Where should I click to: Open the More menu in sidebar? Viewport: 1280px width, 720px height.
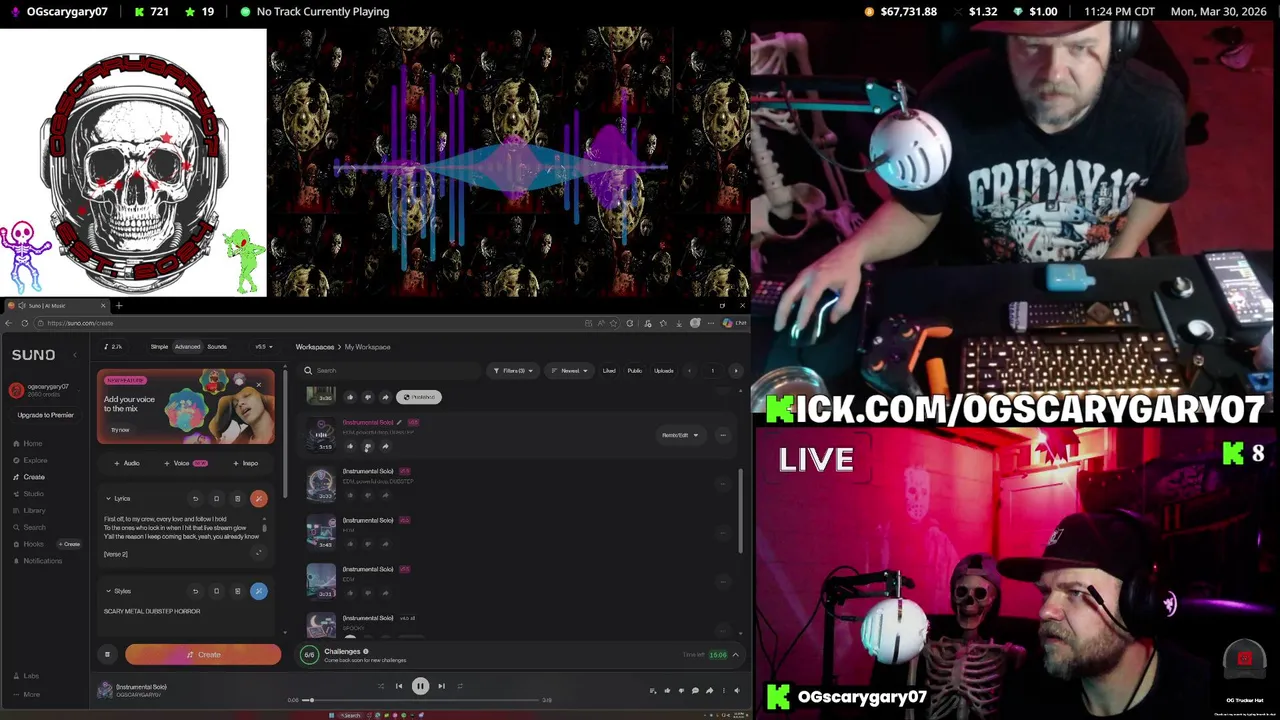(x=27, y=694)
